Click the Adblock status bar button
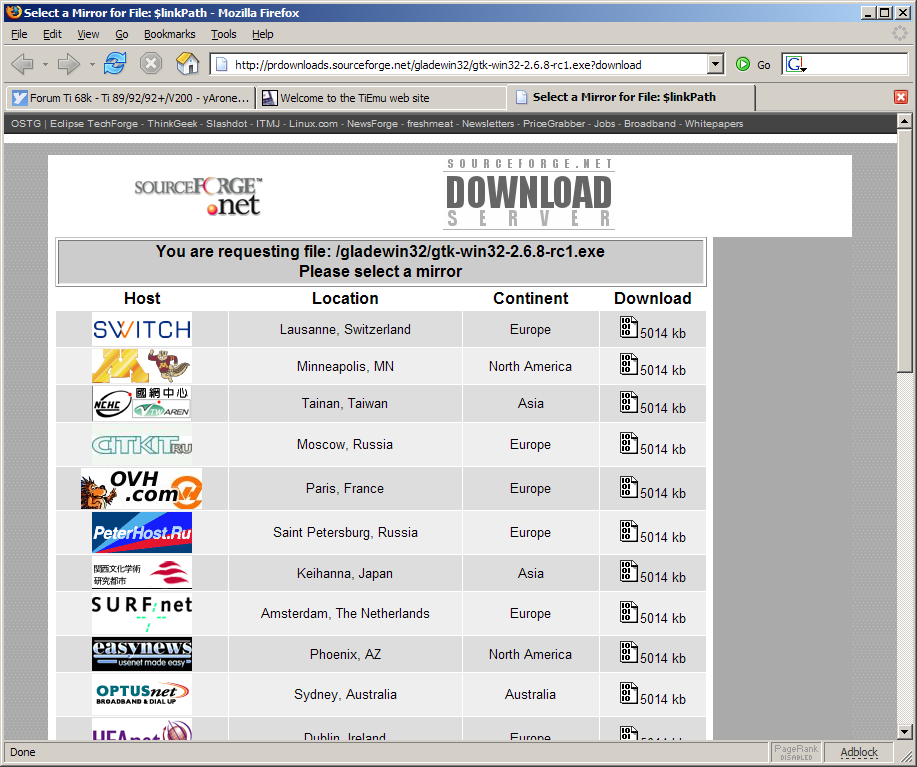 (x=859, y=752)
